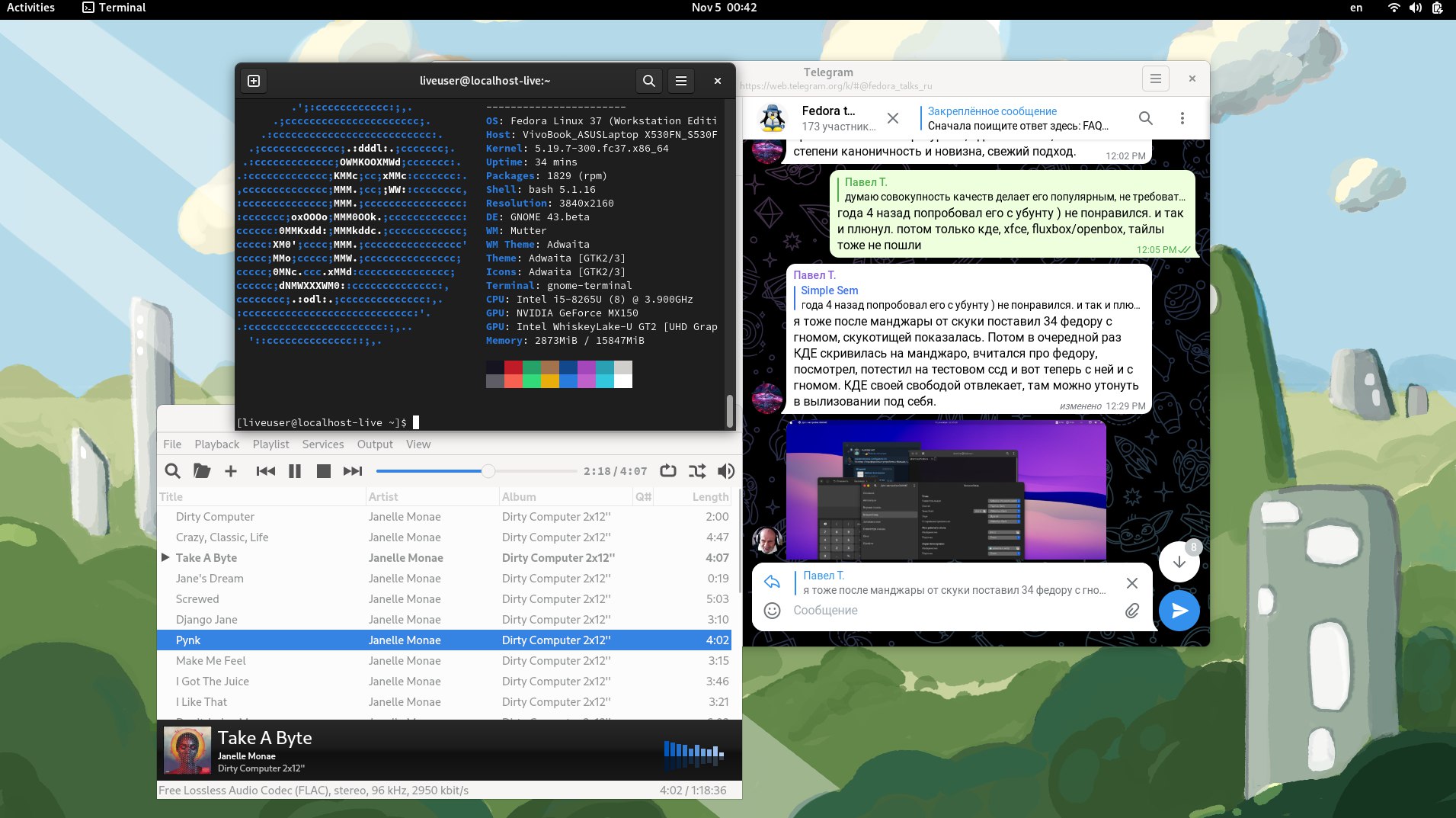Click the Telegram message input field
Screen dimensions: 1456x818
point(952,611)
